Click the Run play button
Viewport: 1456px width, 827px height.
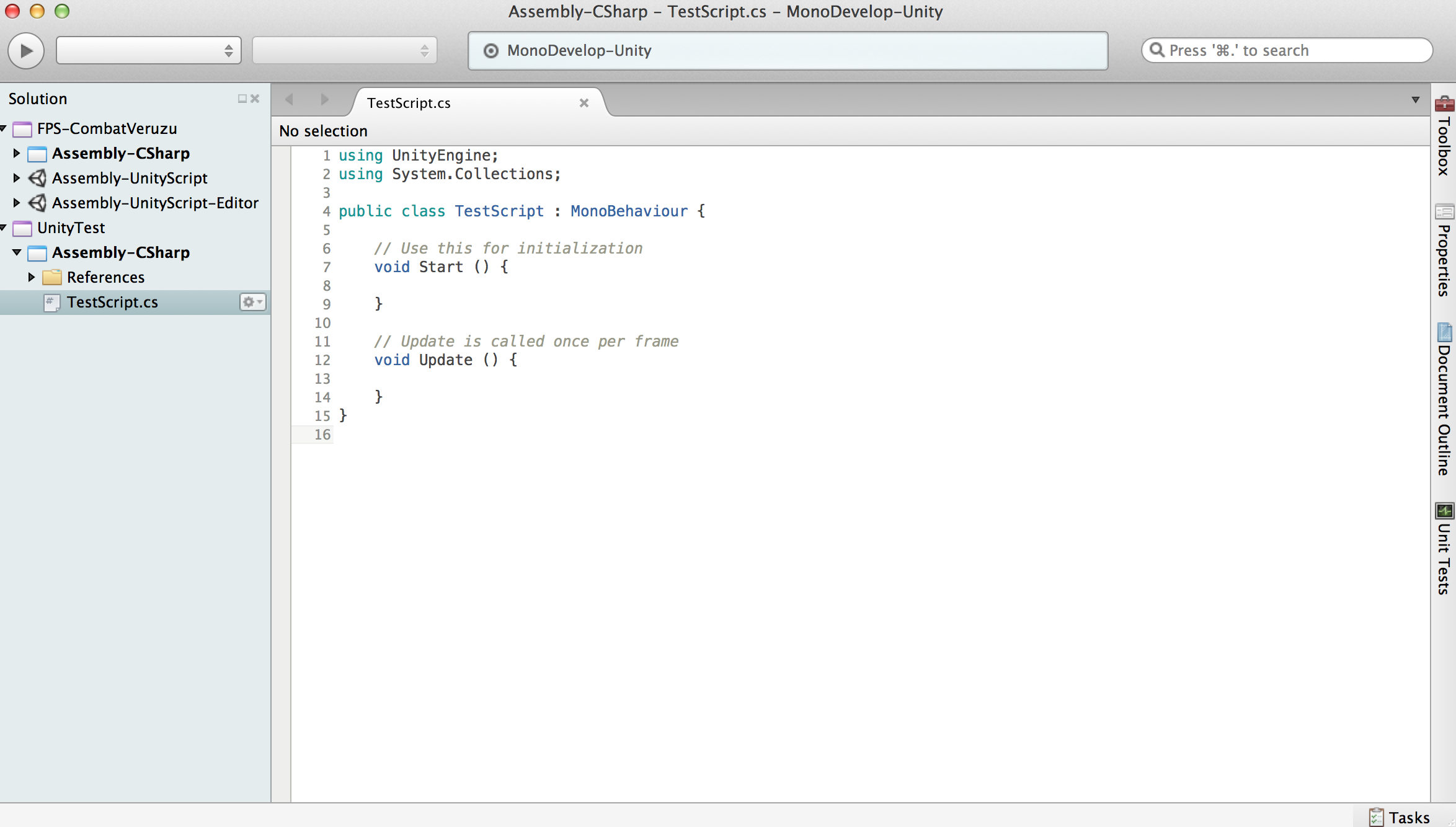click(x=25, y=50)
